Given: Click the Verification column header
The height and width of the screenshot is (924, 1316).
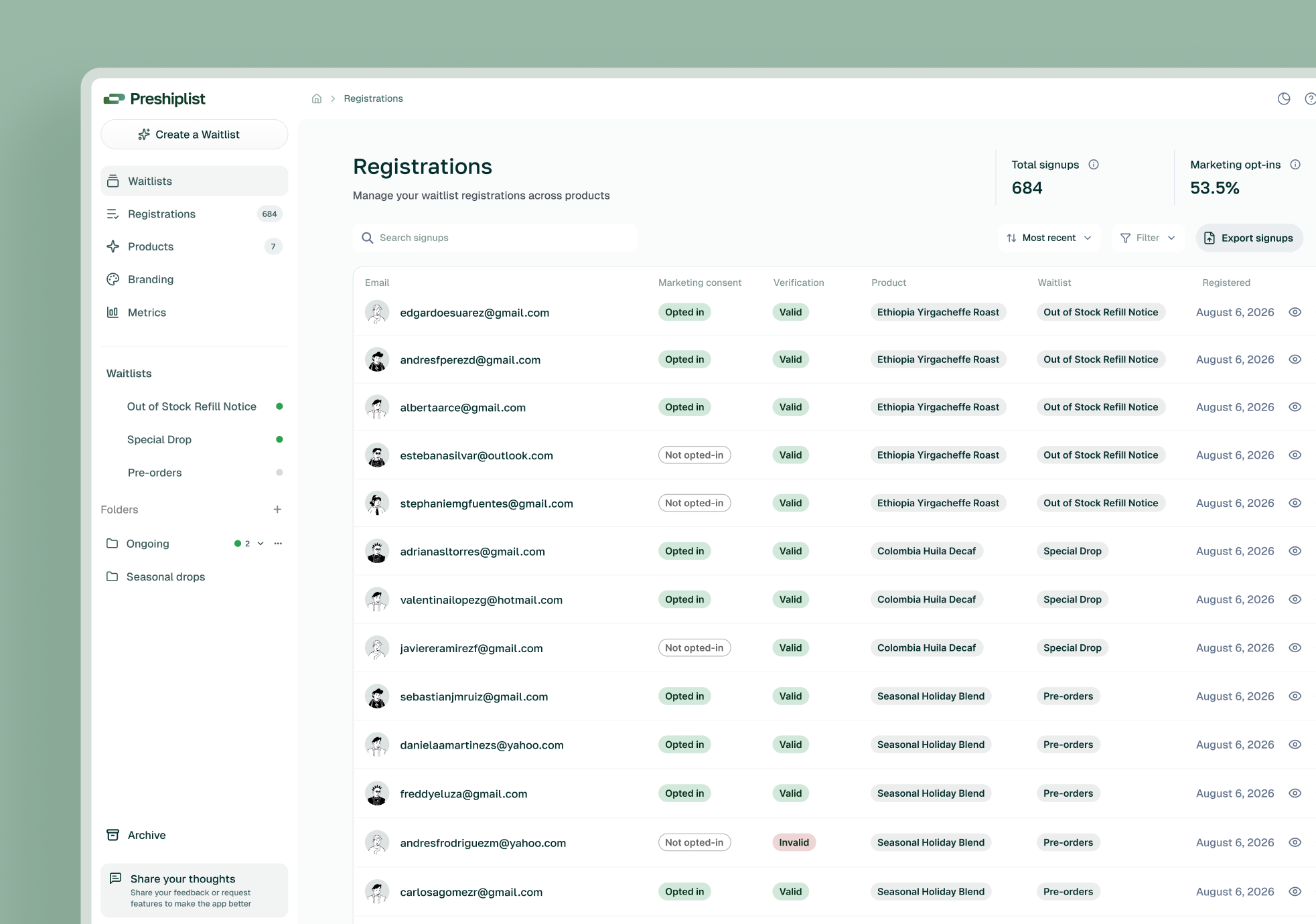Looking at the screenshot, I should click(798, 283).
